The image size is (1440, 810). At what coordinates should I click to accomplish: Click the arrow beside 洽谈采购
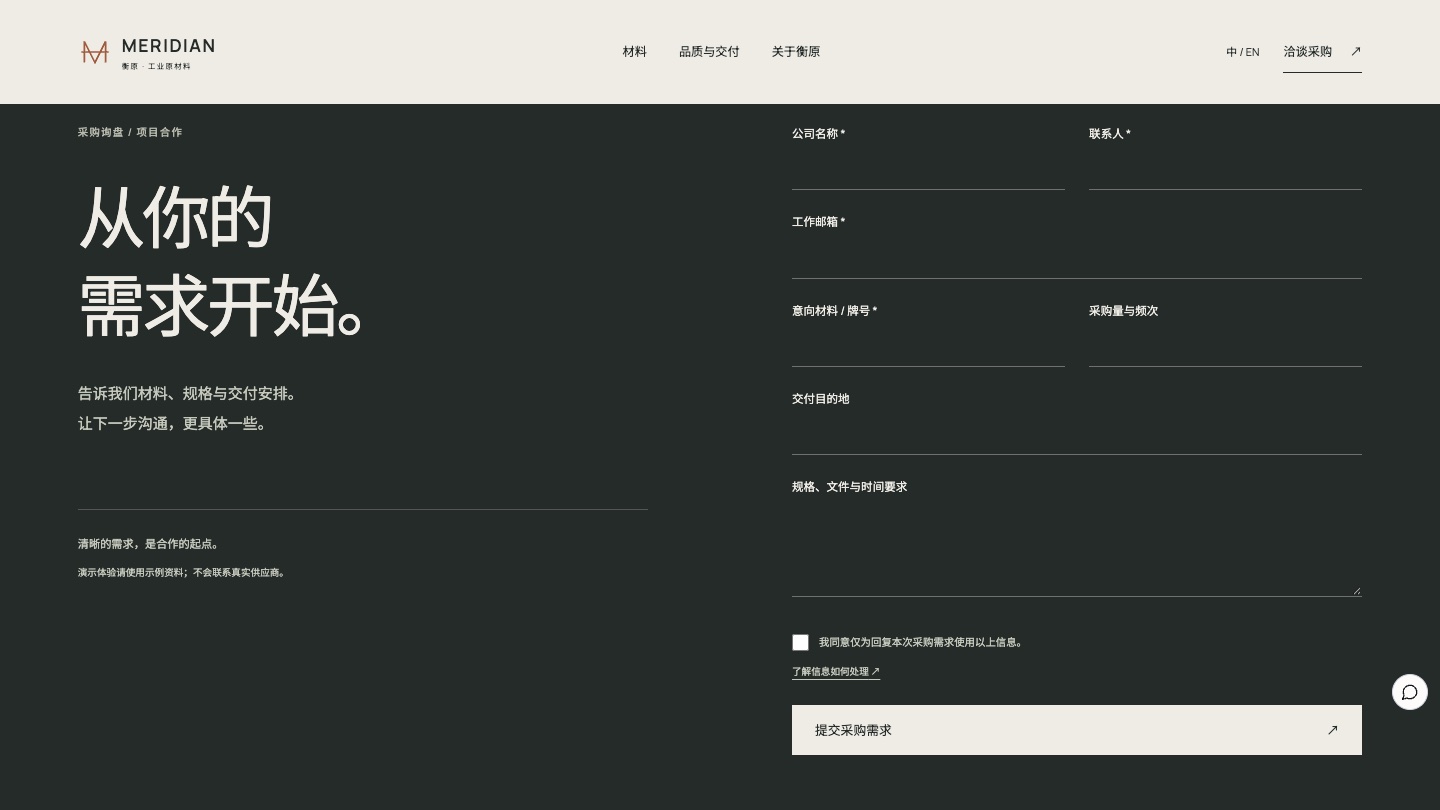click(x=1355, y=51)
